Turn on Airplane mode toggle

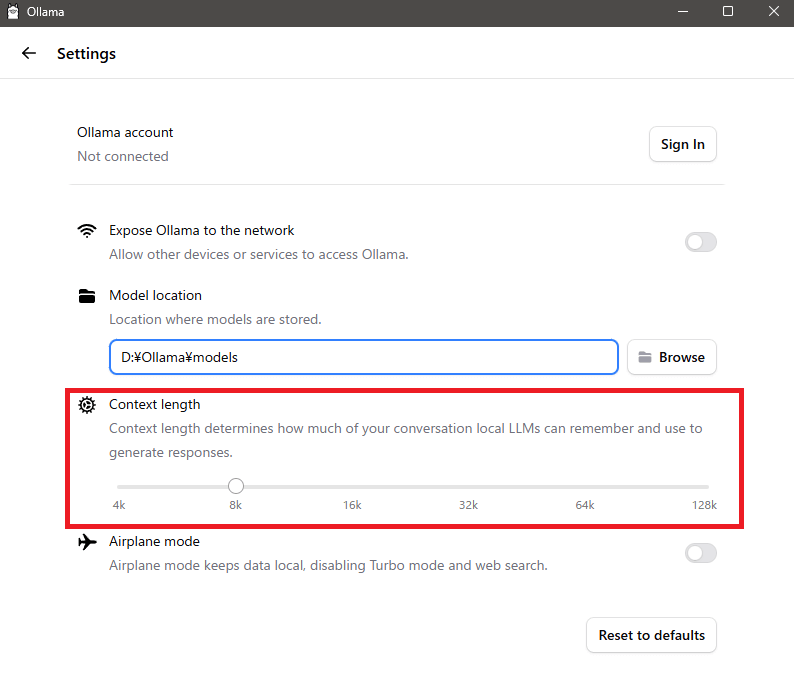pos(701,553)
